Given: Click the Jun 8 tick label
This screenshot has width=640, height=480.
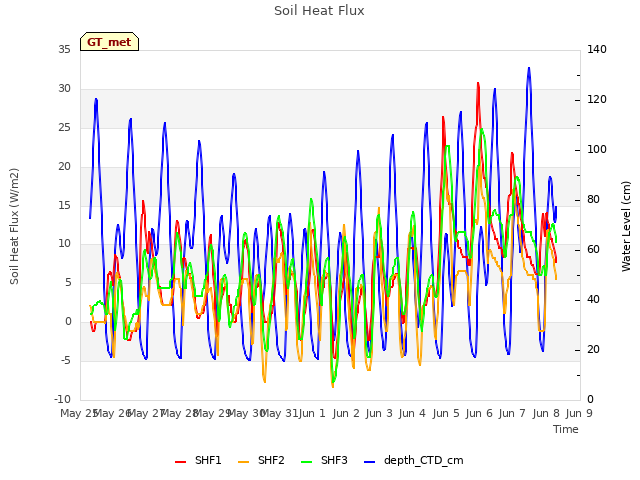Looking at the screenshot, I should 546,413.
